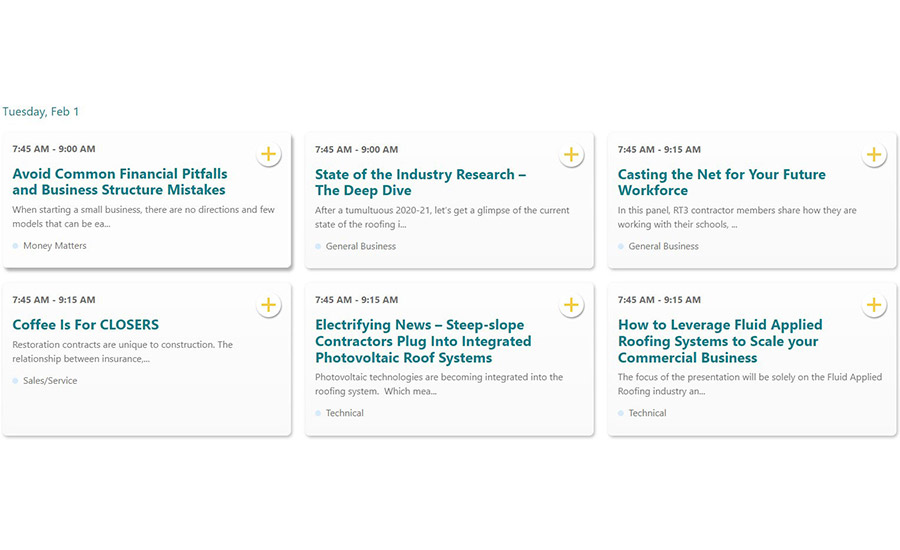Select the Money Matters category tag

point(54,246)
